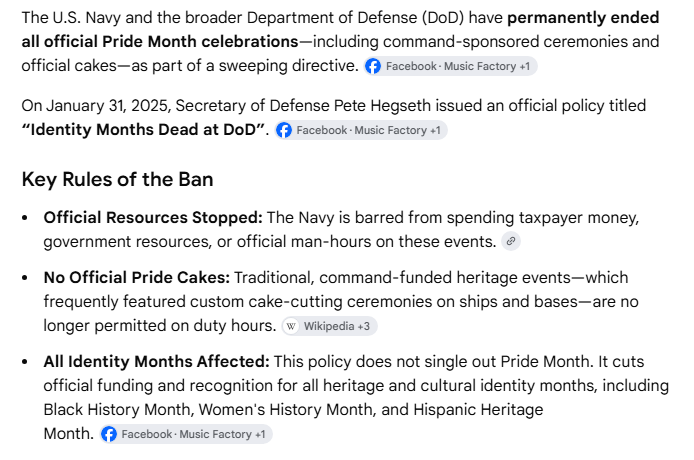Viewport: 694px width, 460px height.
Task: Click the chain-link source icon after "these events"
Action: pyautogui.click(x=511, y=241)
